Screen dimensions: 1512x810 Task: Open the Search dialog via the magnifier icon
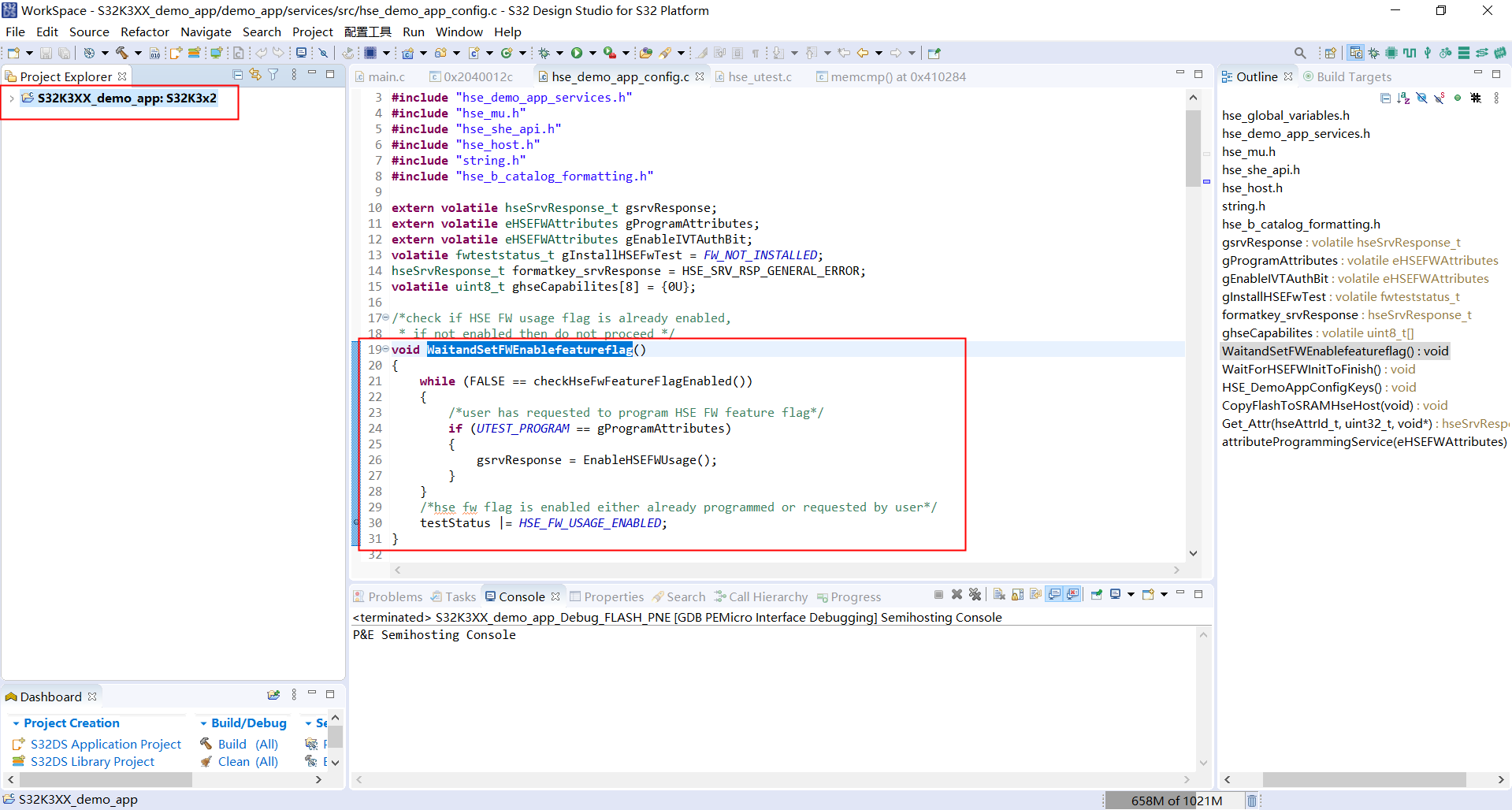point(1300,53)
